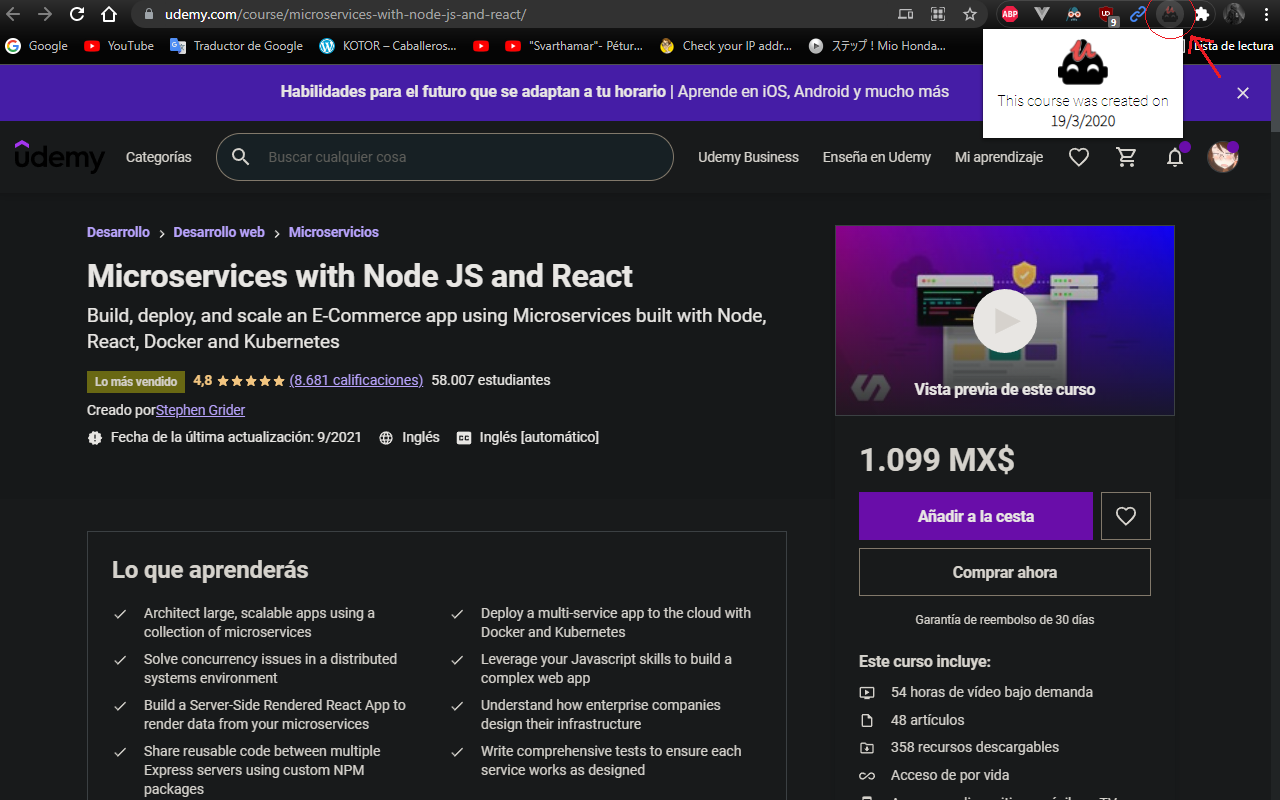This screenshot has width=1280, height=800.
Task: Open the Adblock Plus extension icon
Action: tap(1010, 14)
